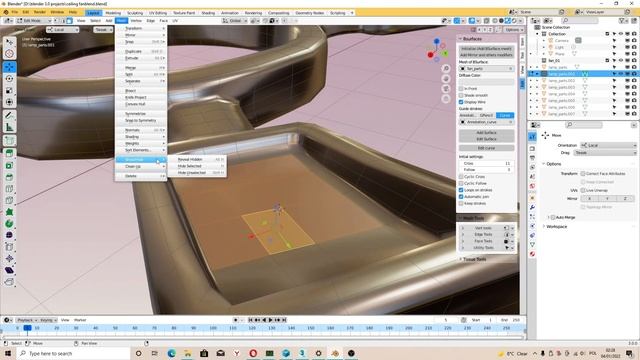Select the Loop Cut tool

click(9, 189)
